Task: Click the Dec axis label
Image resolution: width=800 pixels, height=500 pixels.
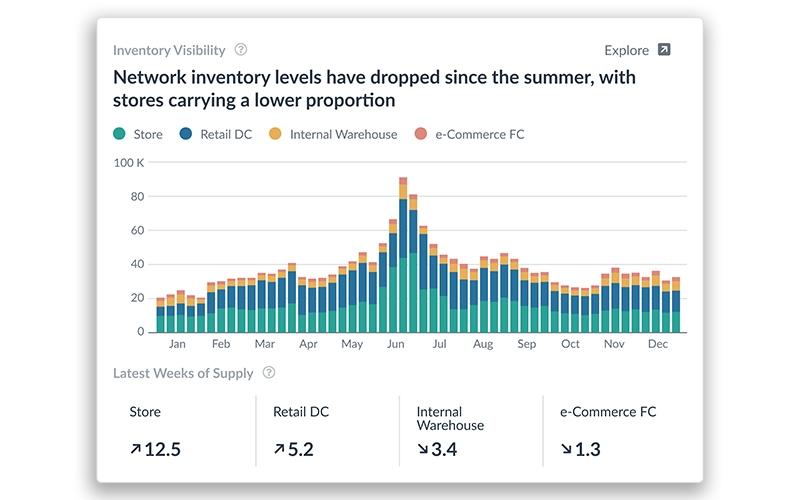Action: 658,344
